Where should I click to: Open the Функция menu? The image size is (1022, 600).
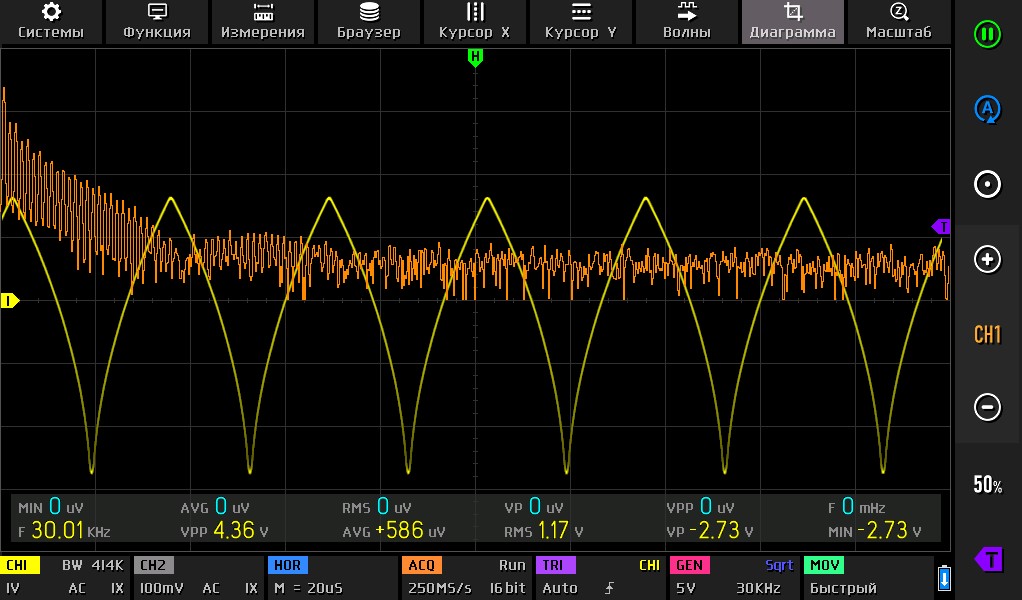(x=157, y=21)
